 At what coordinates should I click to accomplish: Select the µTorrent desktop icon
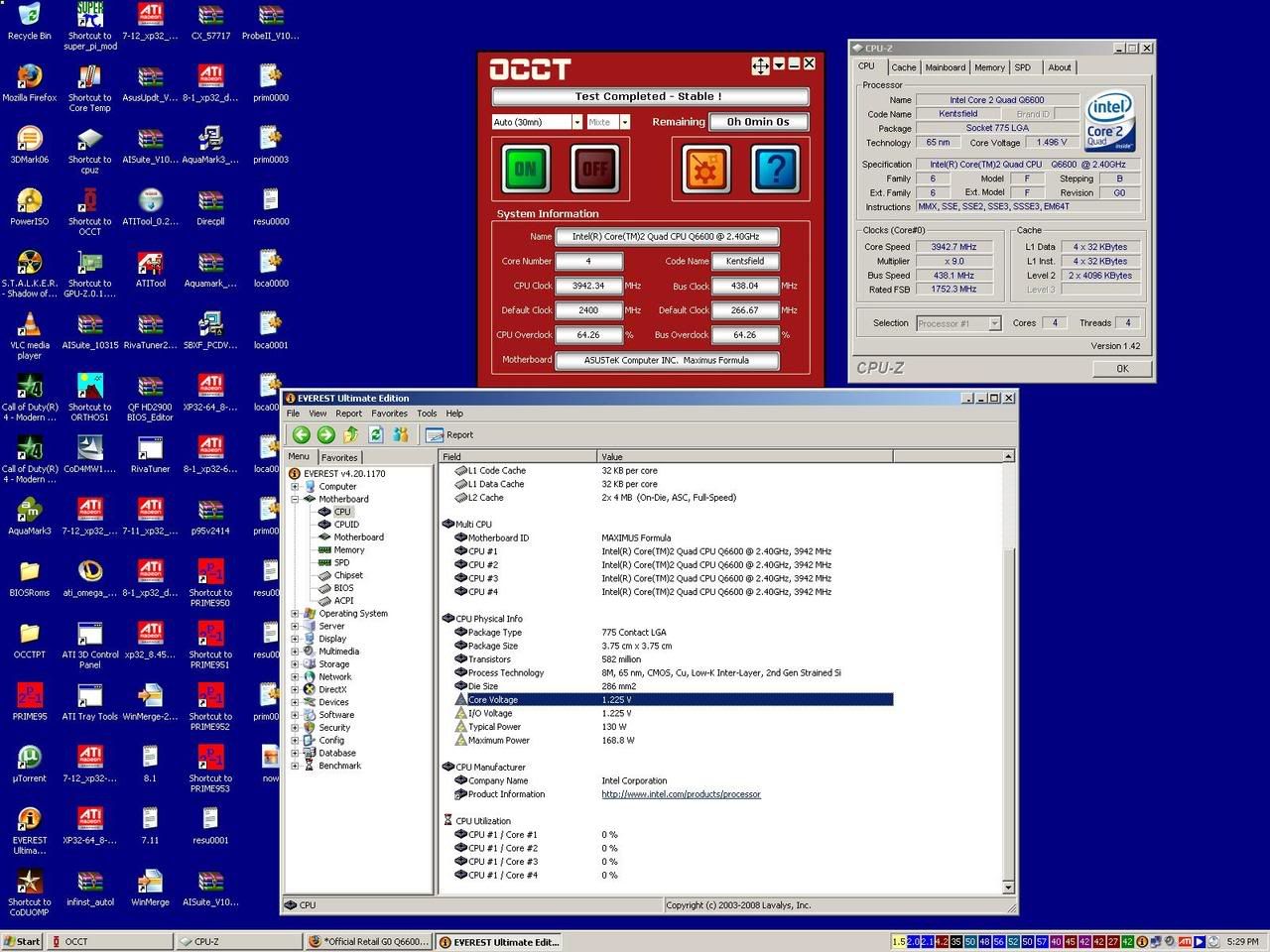30,765
